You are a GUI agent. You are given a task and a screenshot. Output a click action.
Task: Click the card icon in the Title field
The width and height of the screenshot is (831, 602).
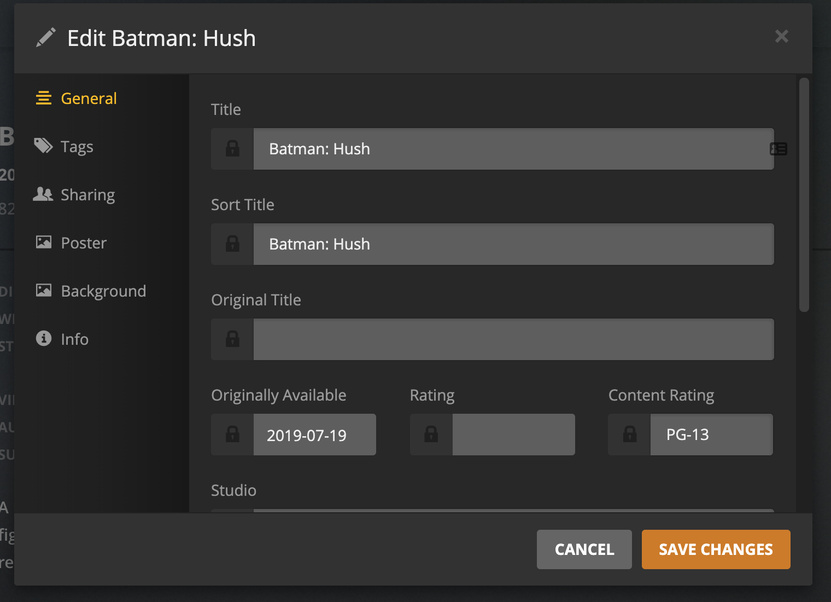[x=778, y=149]
